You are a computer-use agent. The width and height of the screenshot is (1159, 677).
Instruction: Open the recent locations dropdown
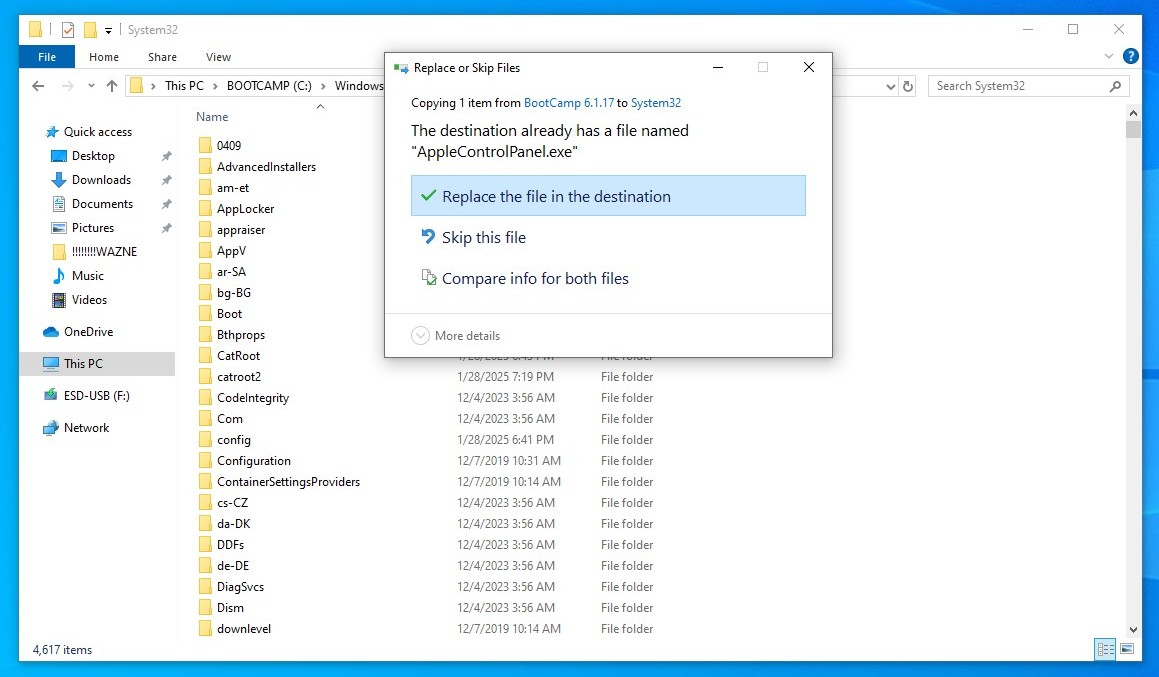click(x=91, y=86)
